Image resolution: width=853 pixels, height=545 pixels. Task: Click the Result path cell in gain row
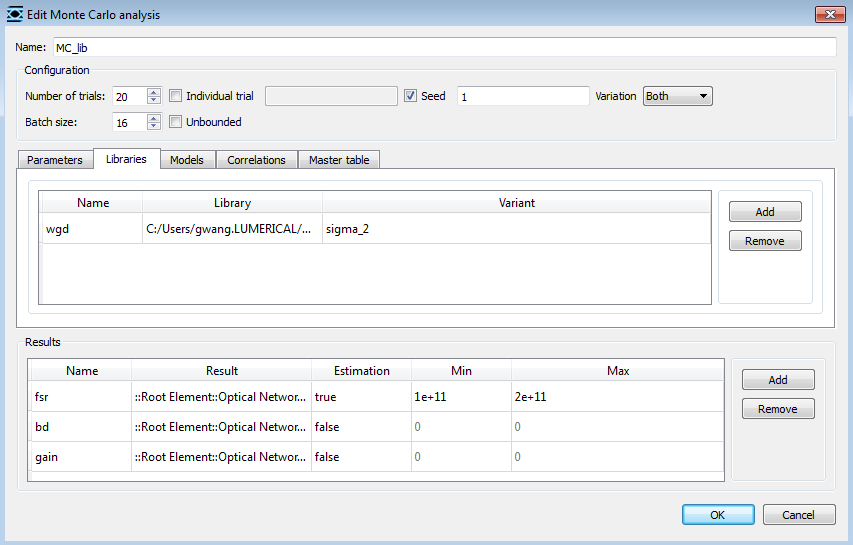pos(221,456)
